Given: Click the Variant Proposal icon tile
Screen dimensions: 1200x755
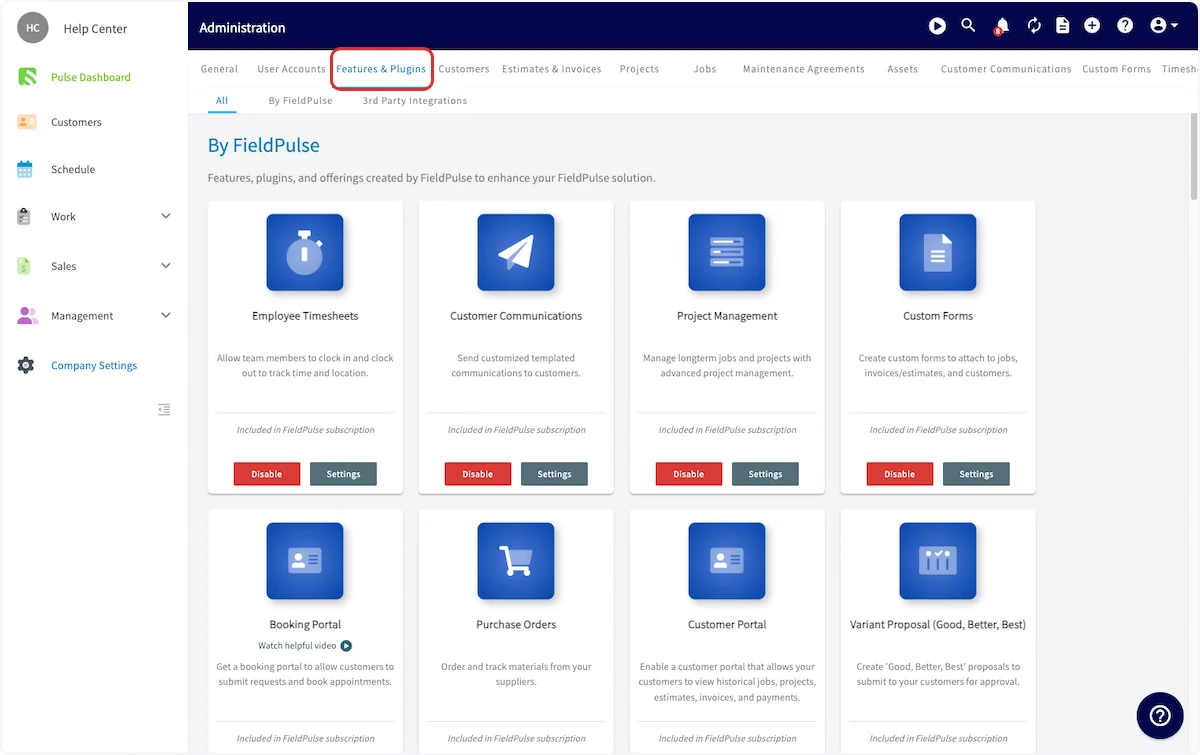Looking at the screenshot, I should pos(938,561).
